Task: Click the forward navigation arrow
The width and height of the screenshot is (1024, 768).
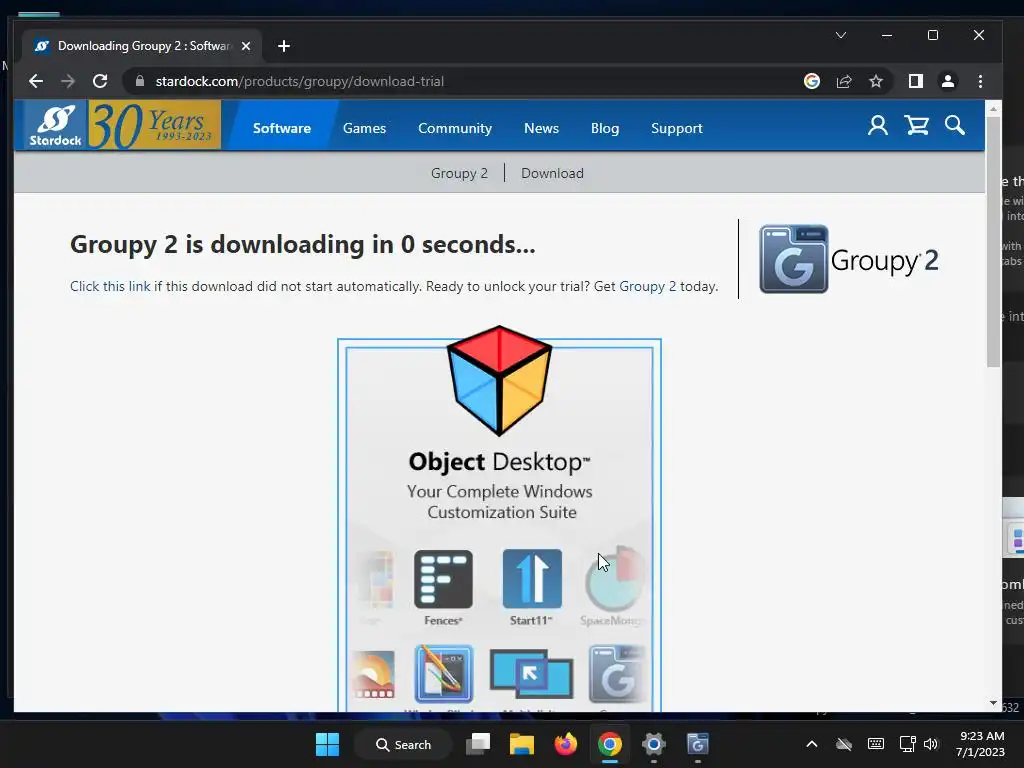Action: click(68, 81)
